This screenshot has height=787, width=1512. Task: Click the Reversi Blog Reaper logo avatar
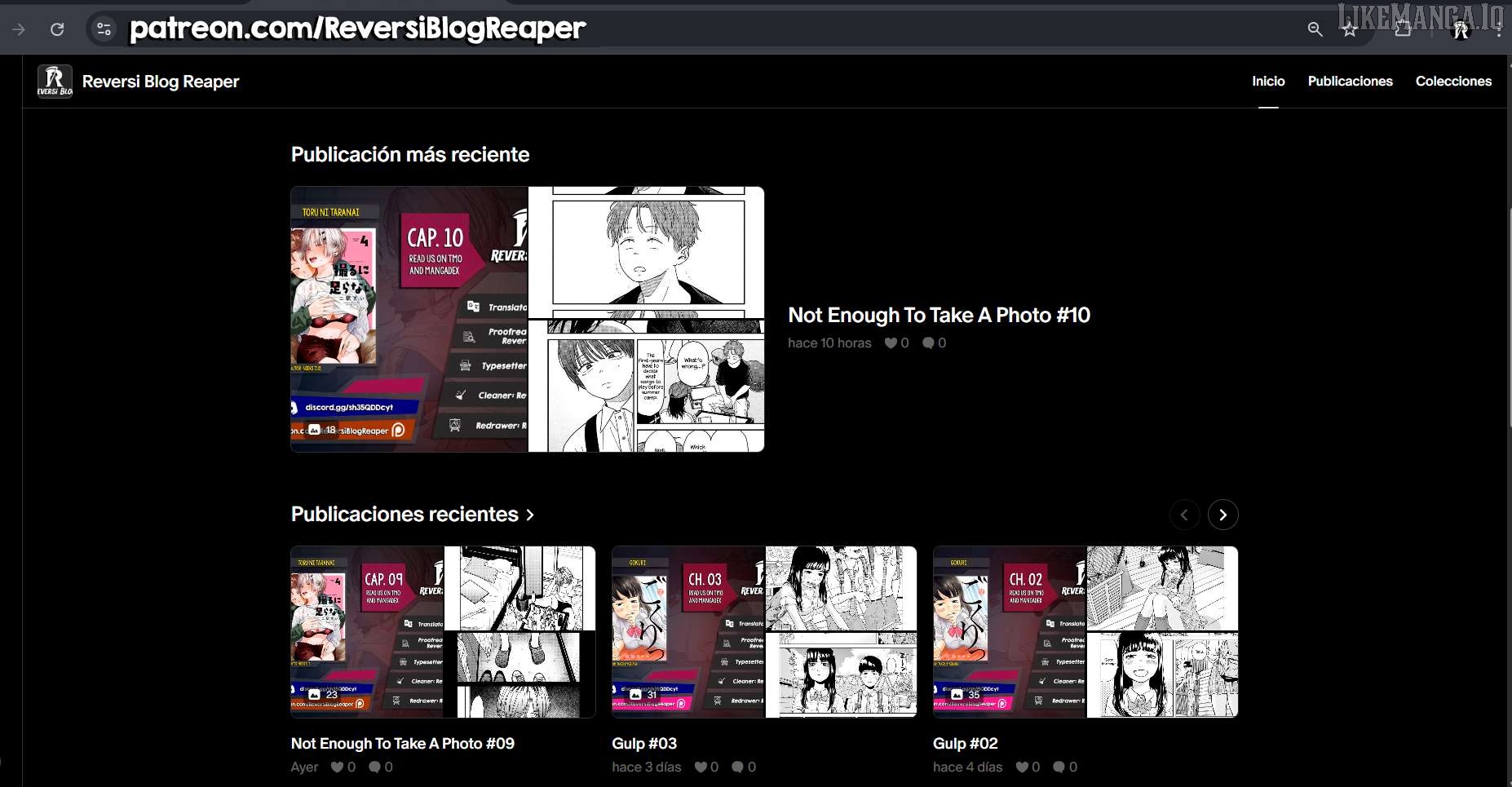pyautogui.click(x=55, y=82)
